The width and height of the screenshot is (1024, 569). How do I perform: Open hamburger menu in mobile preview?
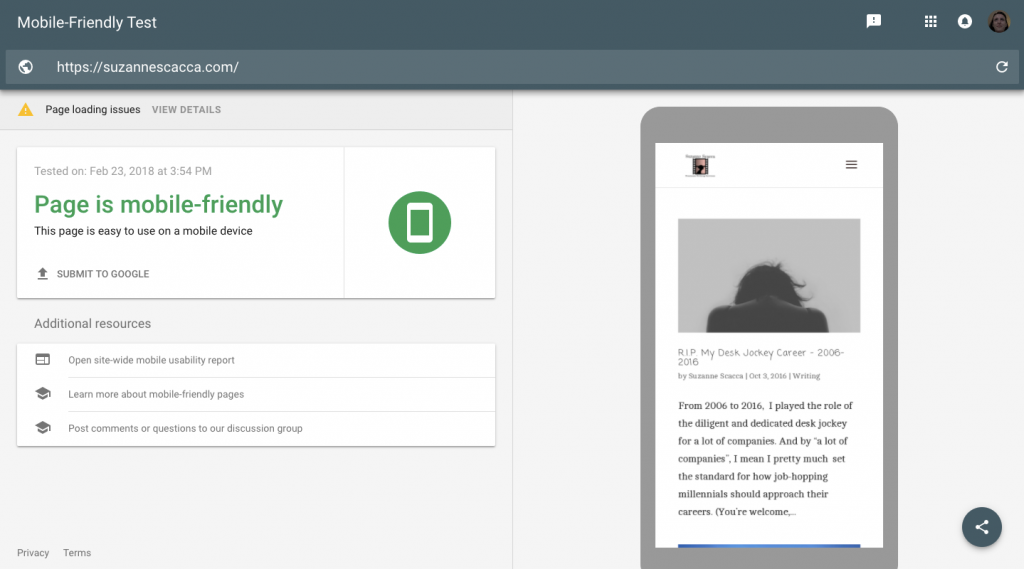pyautogui.click(x=851, y=165)
